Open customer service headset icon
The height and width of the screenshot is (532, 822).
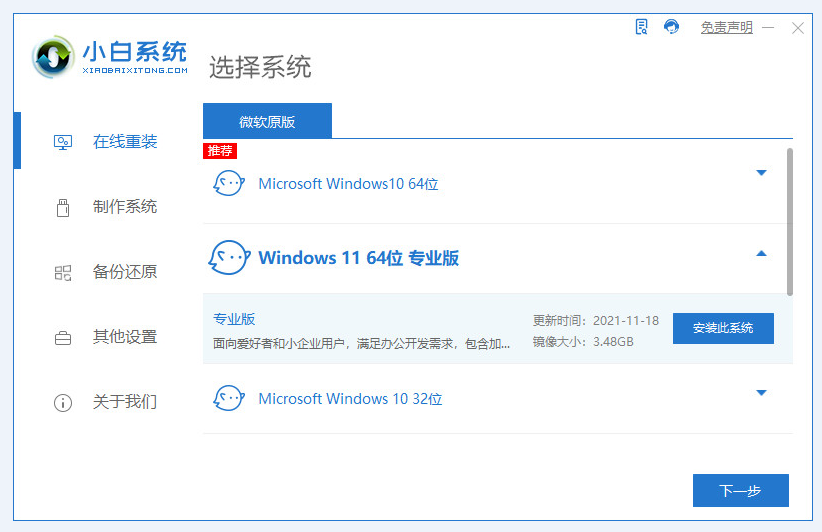click(672, 27)
